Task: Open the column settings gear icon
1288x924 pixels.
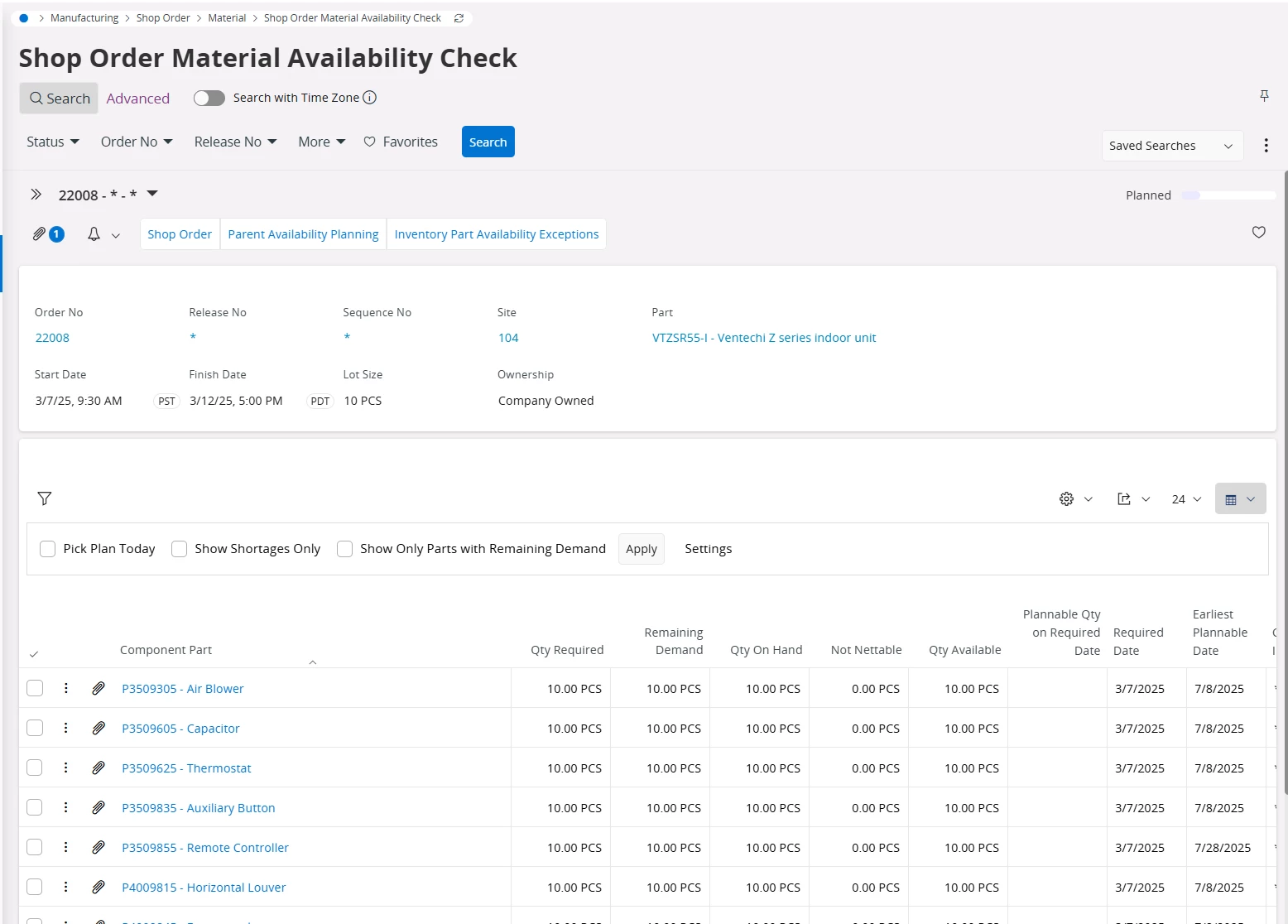Action: [x=1066, y=498]
